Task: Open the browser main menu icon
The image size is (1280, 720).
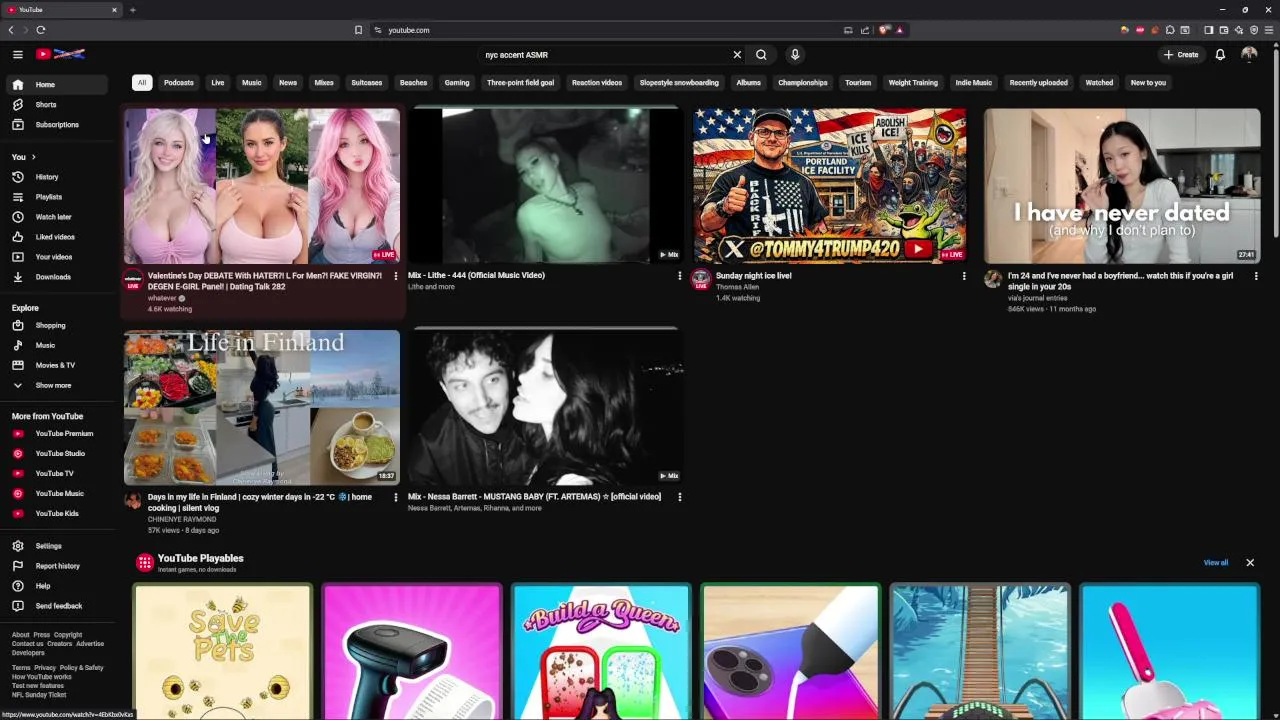Action: (1270, 30)
